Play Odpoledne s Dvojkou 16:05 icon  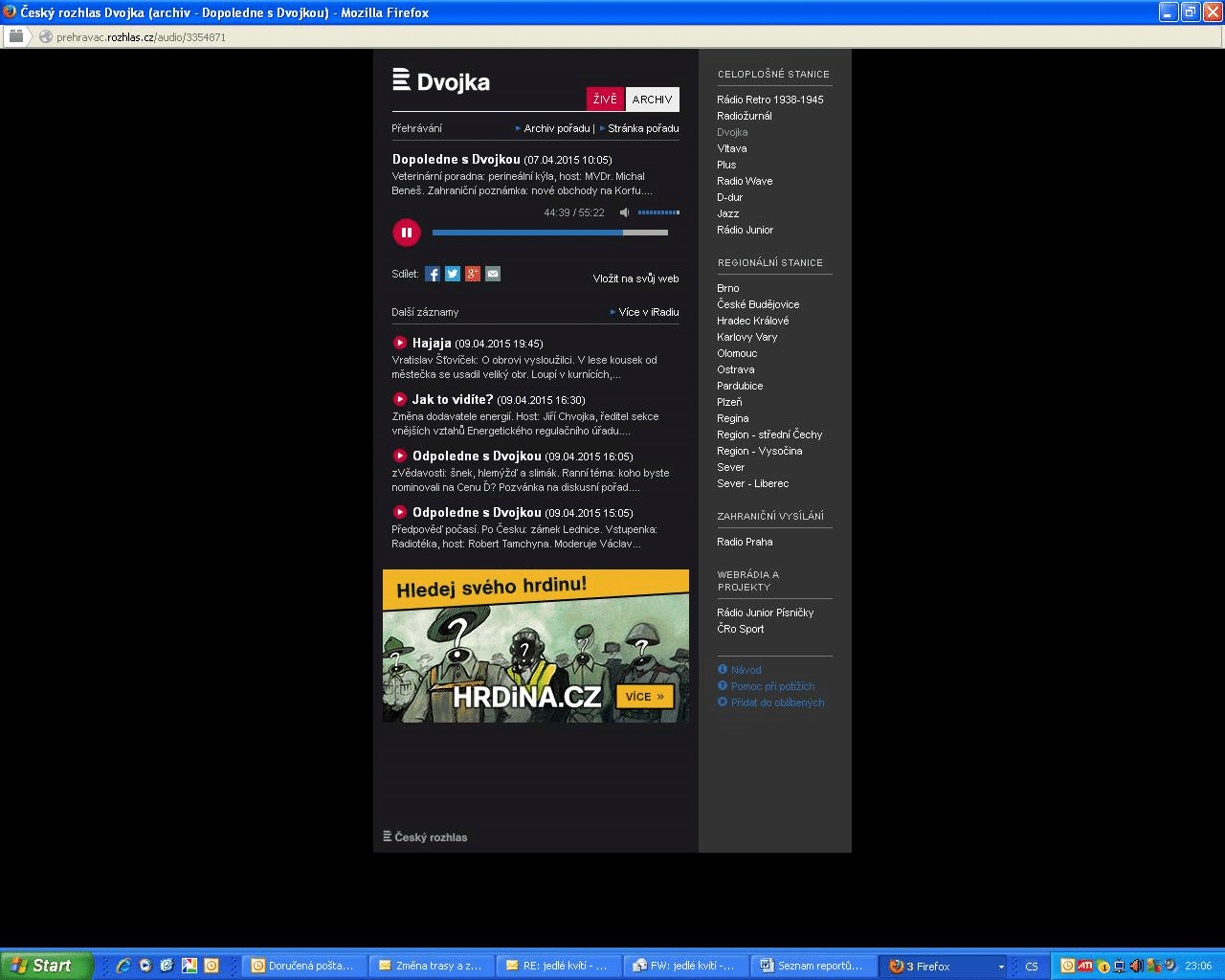click(400, 456)
